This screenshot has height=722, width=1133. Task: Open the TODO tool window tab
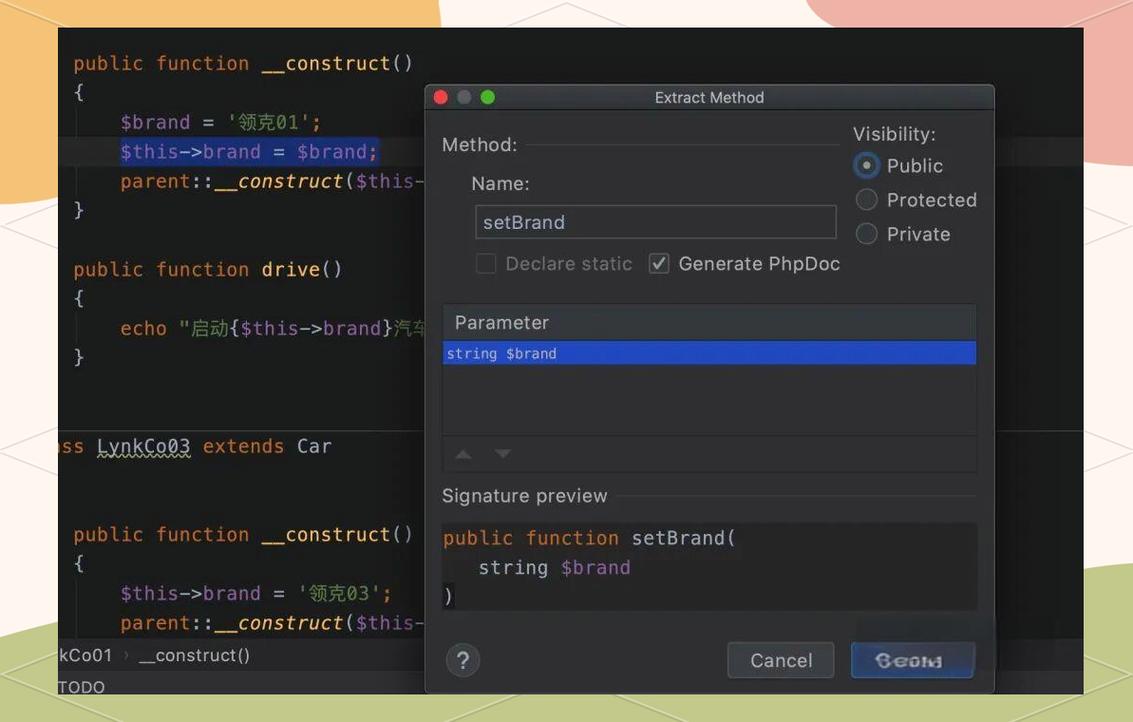82,687
